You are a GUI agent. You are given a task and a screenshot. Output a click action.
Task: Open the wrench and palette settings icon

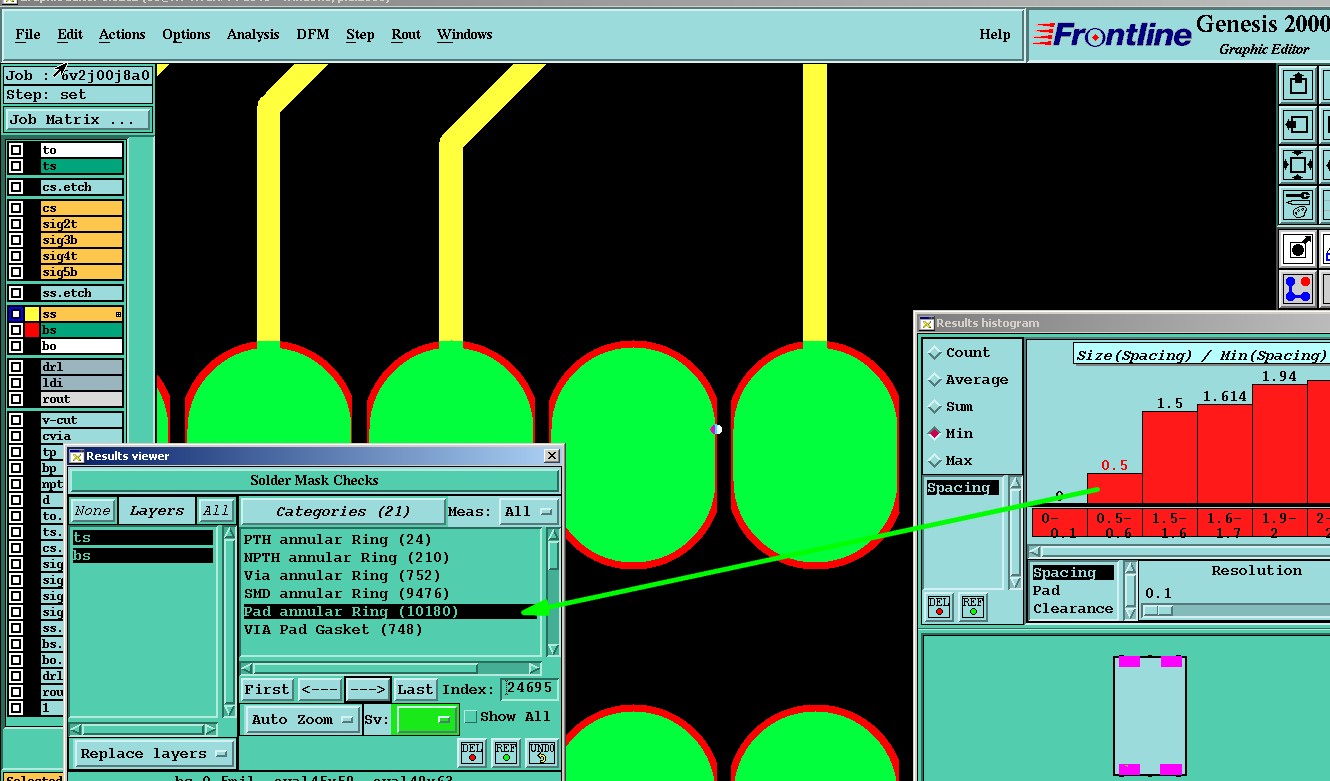point(1298,205)
